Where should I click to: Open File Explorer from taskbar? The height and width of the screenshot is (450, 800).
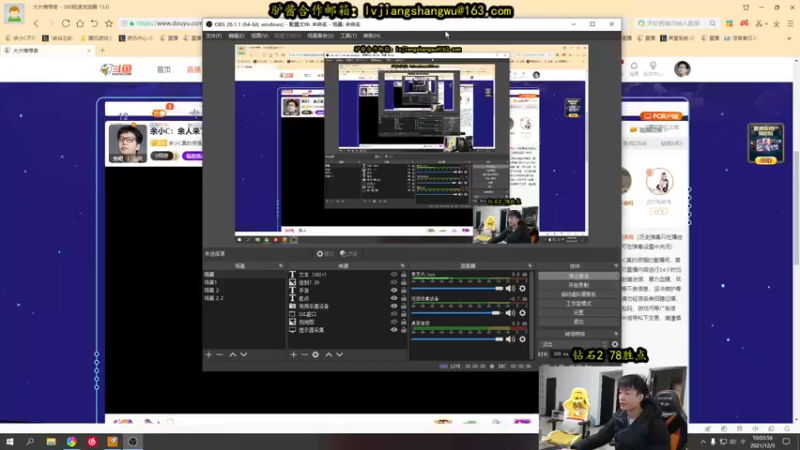(51, 442)
